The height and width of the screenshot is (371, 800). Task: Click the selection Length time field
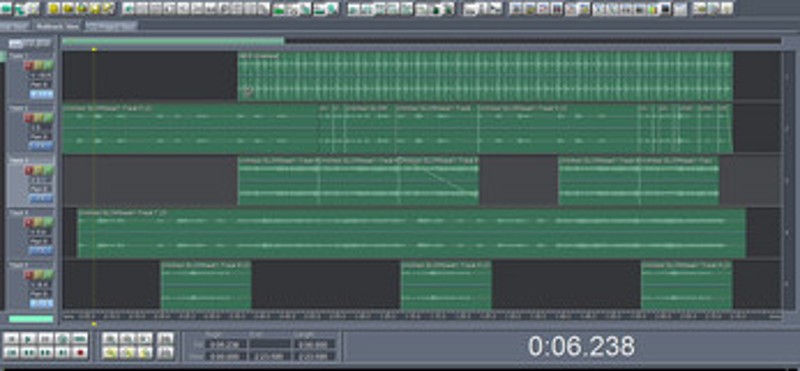coord(314,344)
